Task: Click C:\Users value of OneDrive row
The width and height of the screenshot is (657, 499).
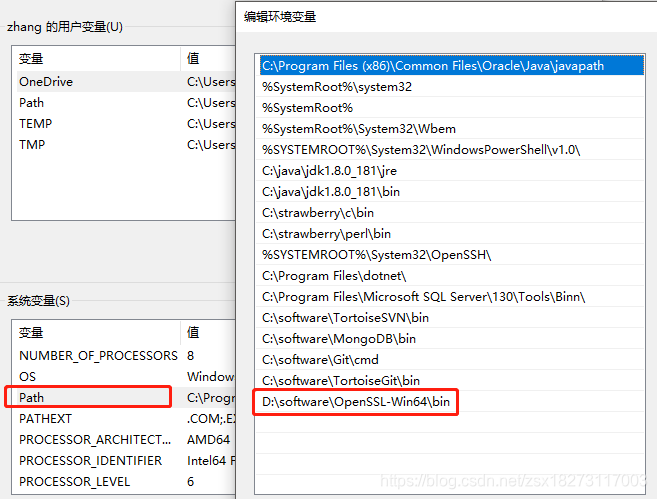Action: point(211,82)
